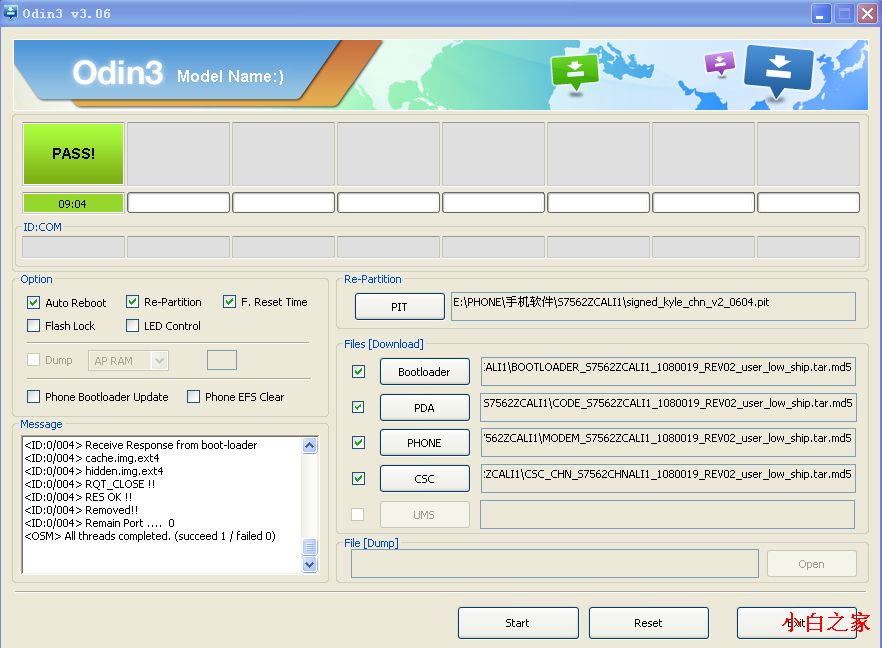The height and width of the screenshot is (648, 882).
Task: Click the Reset button
Action: pyautogui.click(x=648, y=623)
